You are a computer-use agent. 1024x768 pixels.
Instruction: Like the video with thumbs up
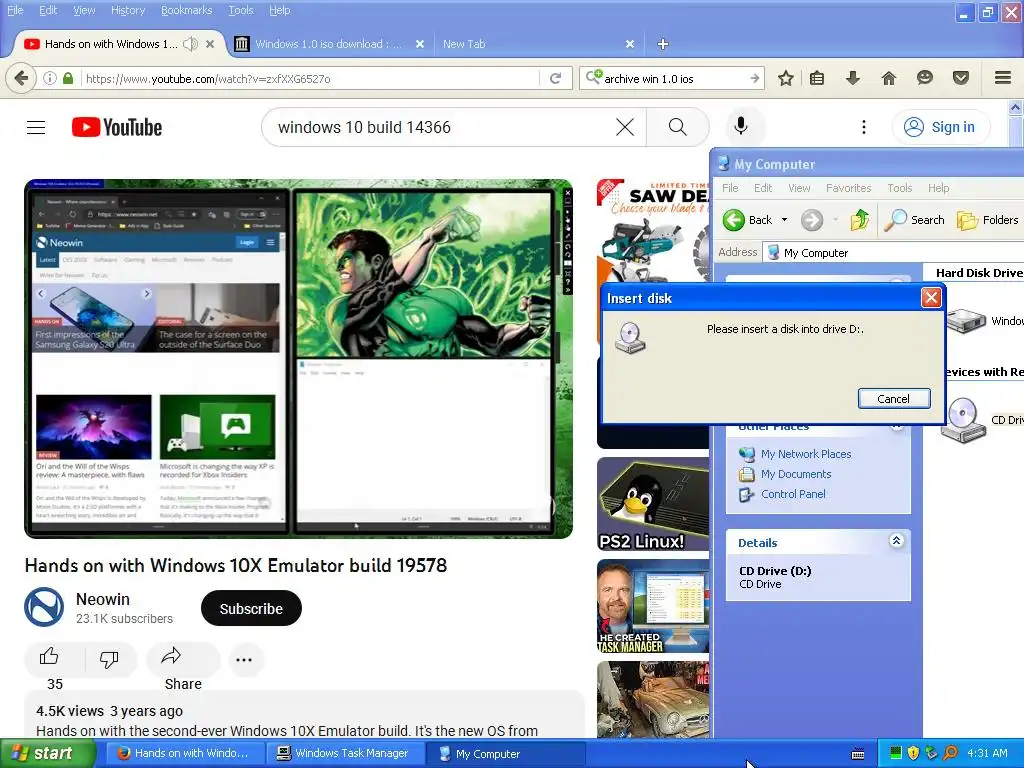(49, 657)
